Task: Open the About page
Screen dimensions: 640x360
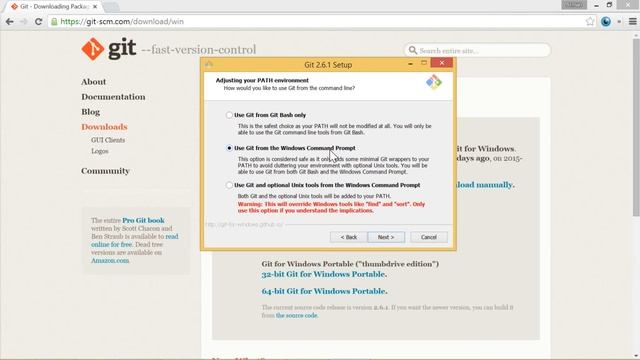Action: (x=93, y=82)
